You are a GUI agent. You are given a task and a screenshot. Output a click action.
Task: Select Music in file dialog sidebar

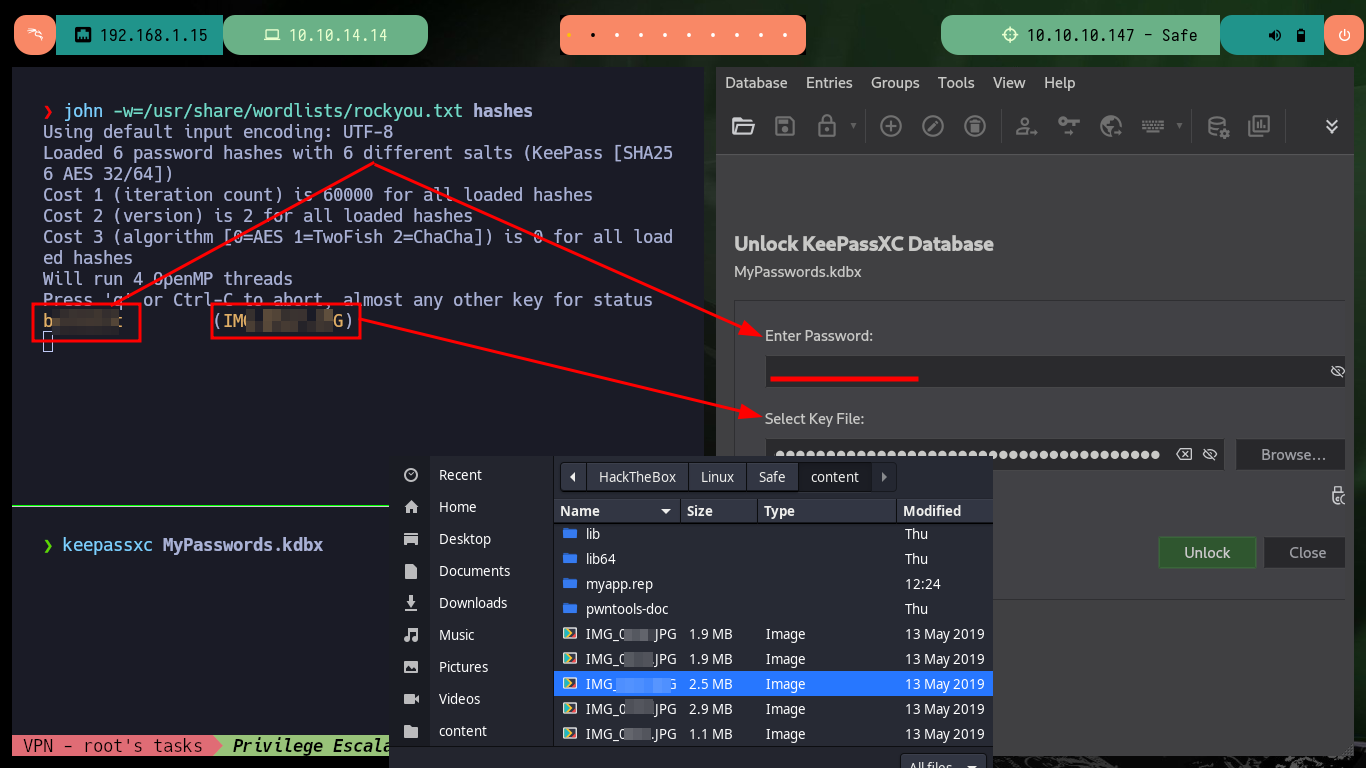tap(471, 635)
